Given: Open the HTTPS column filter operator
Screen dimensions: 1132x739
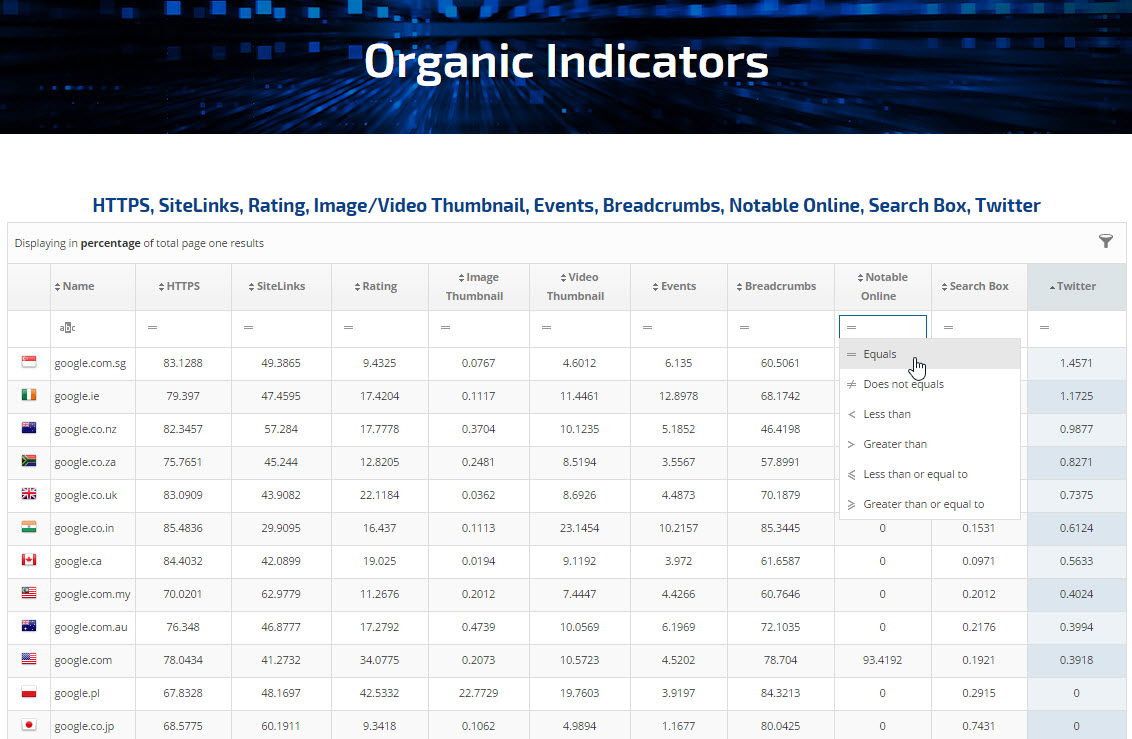Looking at the screenshot, I should 153,328.
